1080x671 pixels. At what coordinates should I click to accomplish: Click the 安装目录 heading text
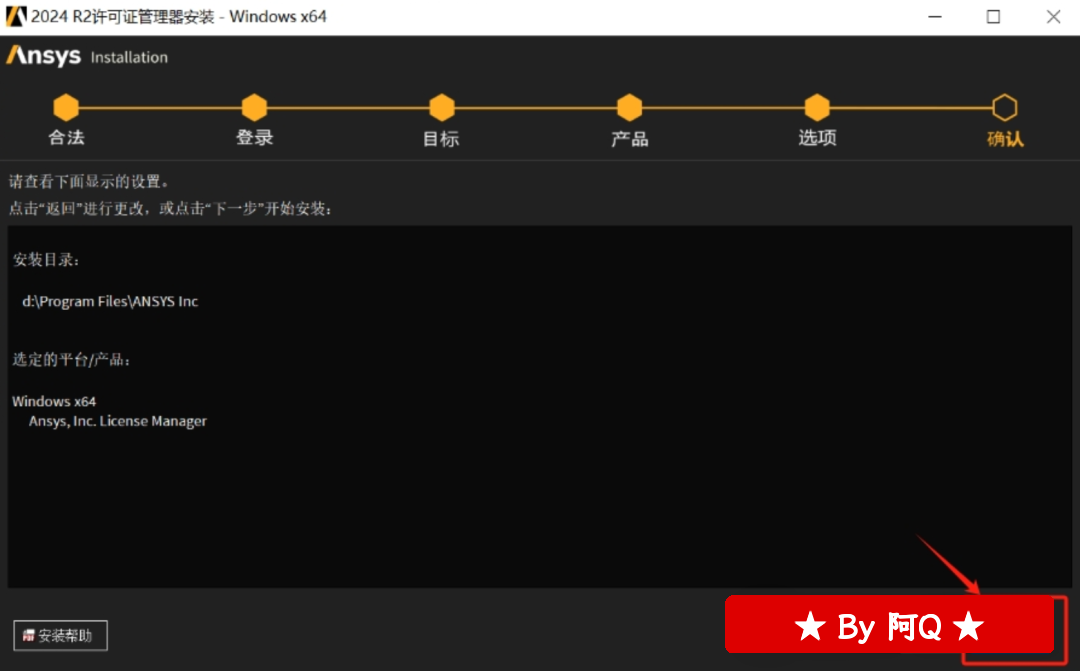pos(46,260)
